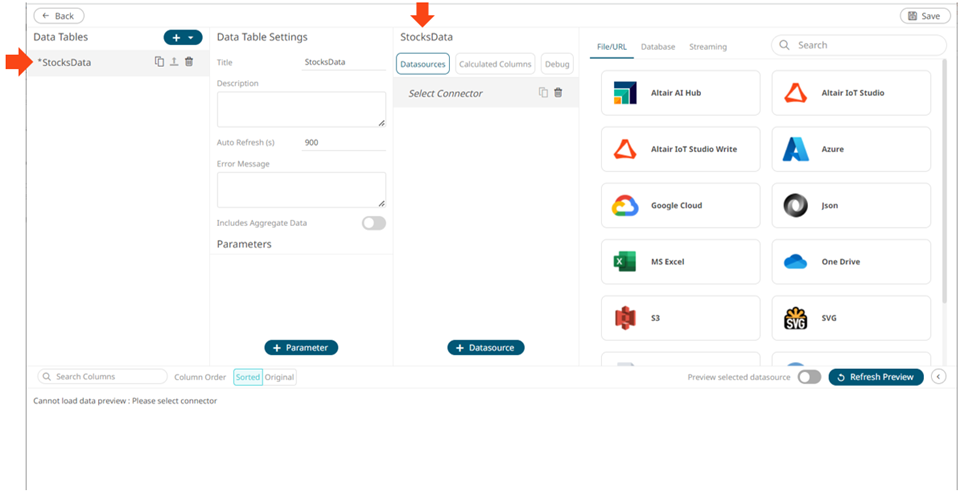Select the One Drive connector

click(x=851, y=262)
